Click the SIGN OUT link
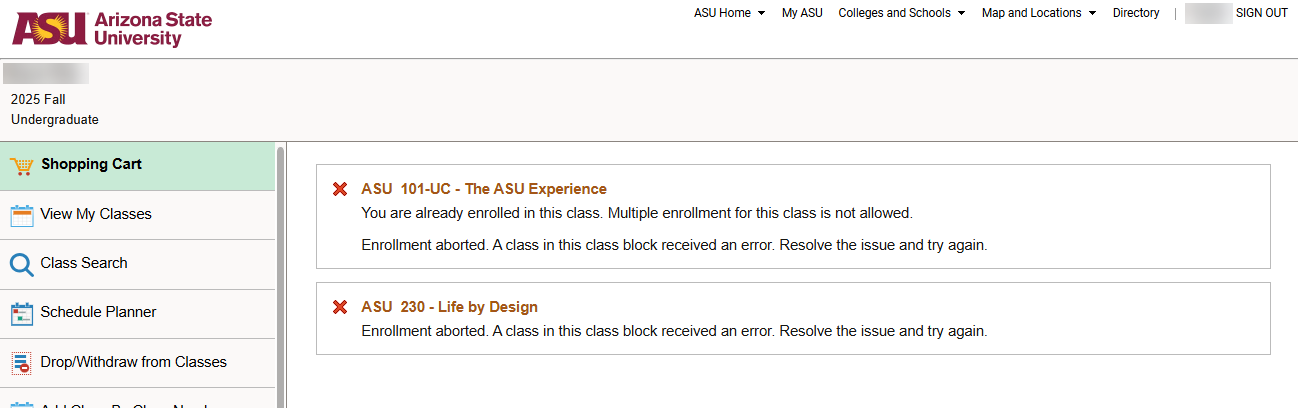The image size is (1298, 408). click(x=1261, y=13)
